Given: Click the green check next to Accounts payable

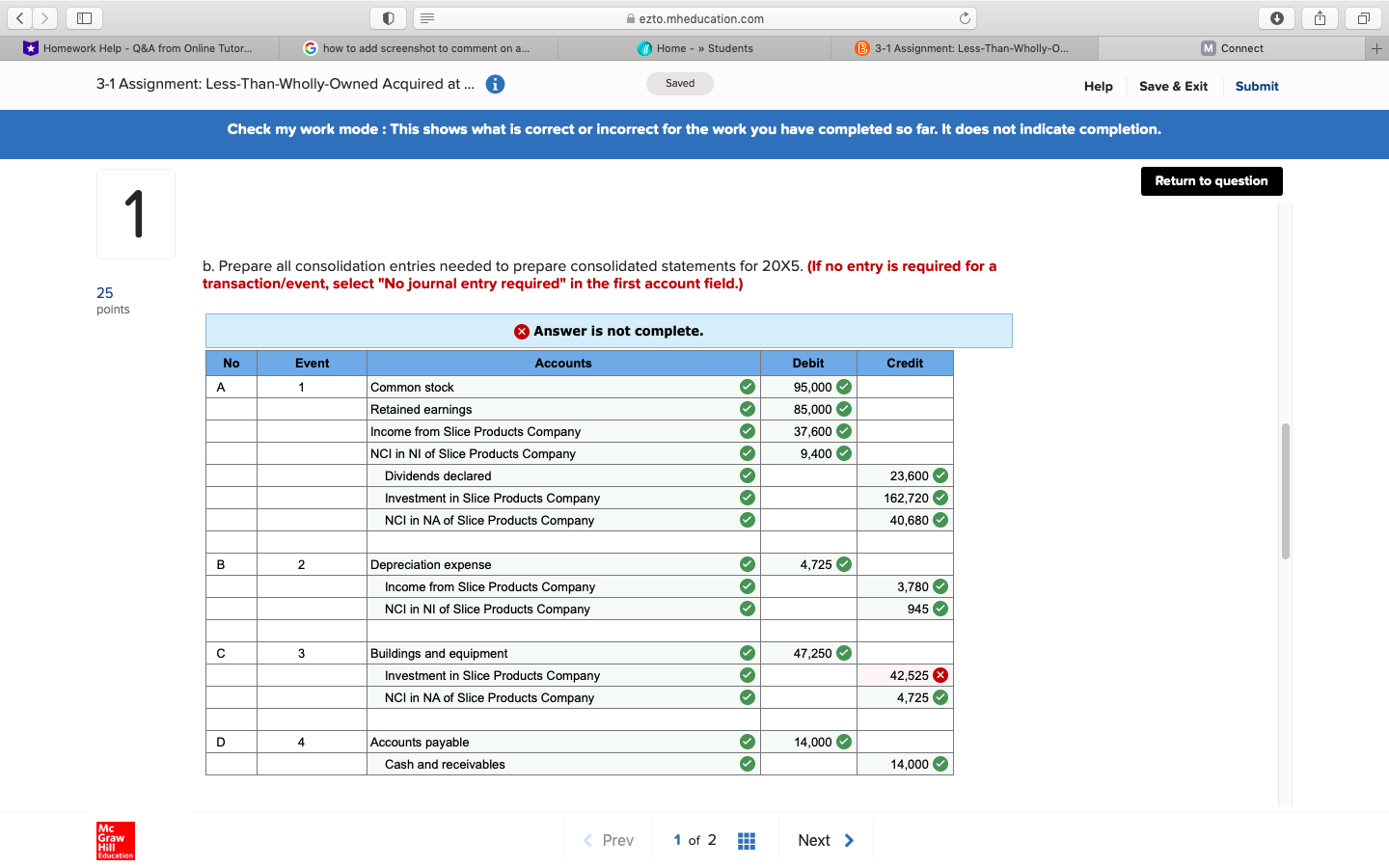Looking at the screenshot, I should pyautogui.click(x=748, y=742).
